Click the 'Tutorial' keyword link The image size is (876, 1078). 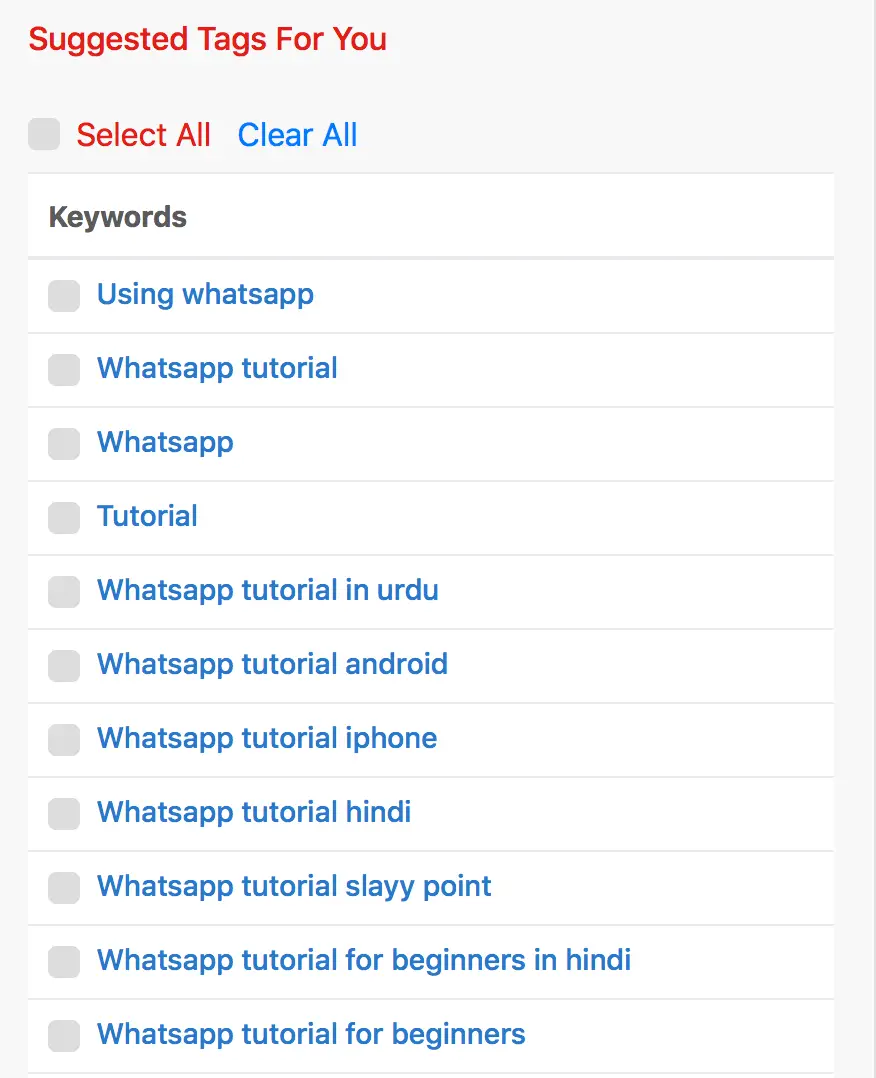tap(147, 517)
